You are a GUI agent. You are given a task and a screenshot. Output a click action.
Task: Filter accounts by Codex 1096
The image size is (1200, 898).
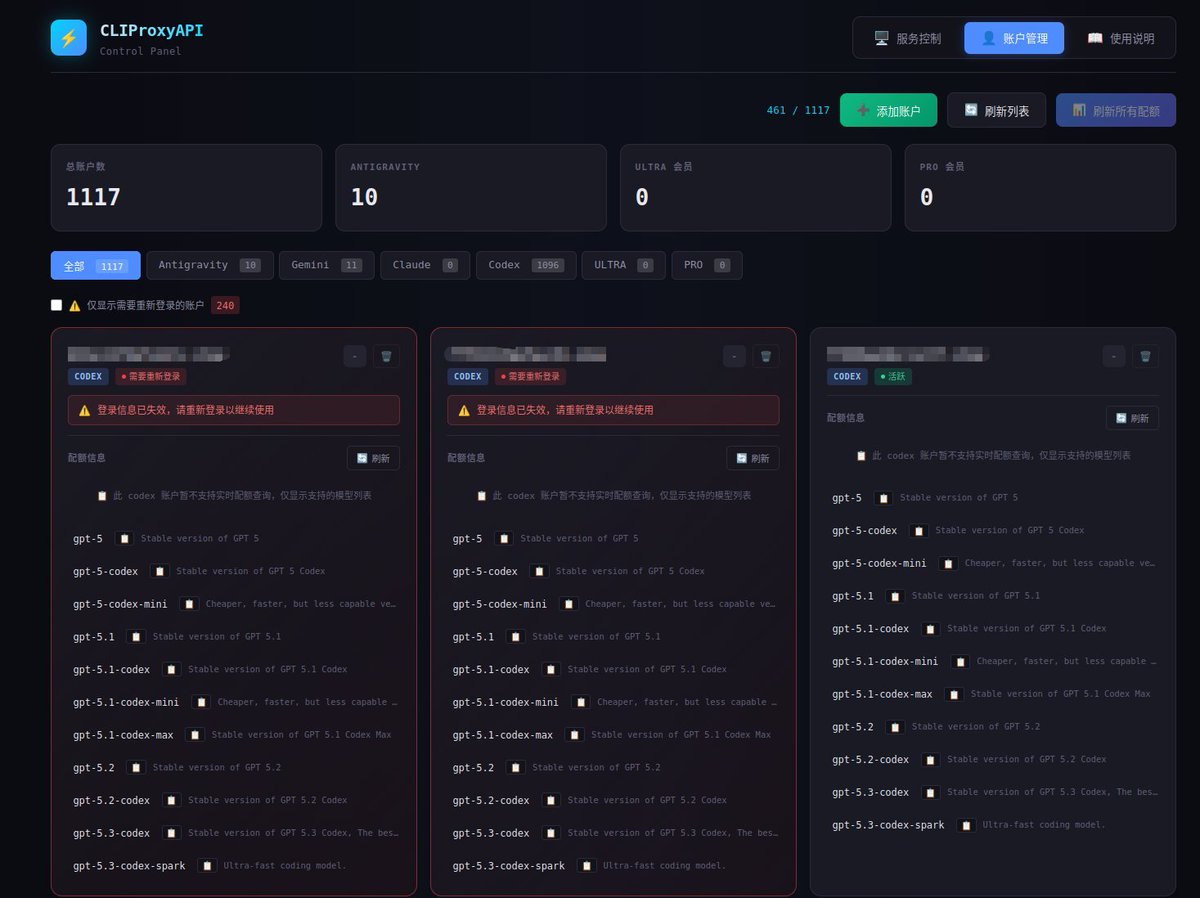point(526,265)
